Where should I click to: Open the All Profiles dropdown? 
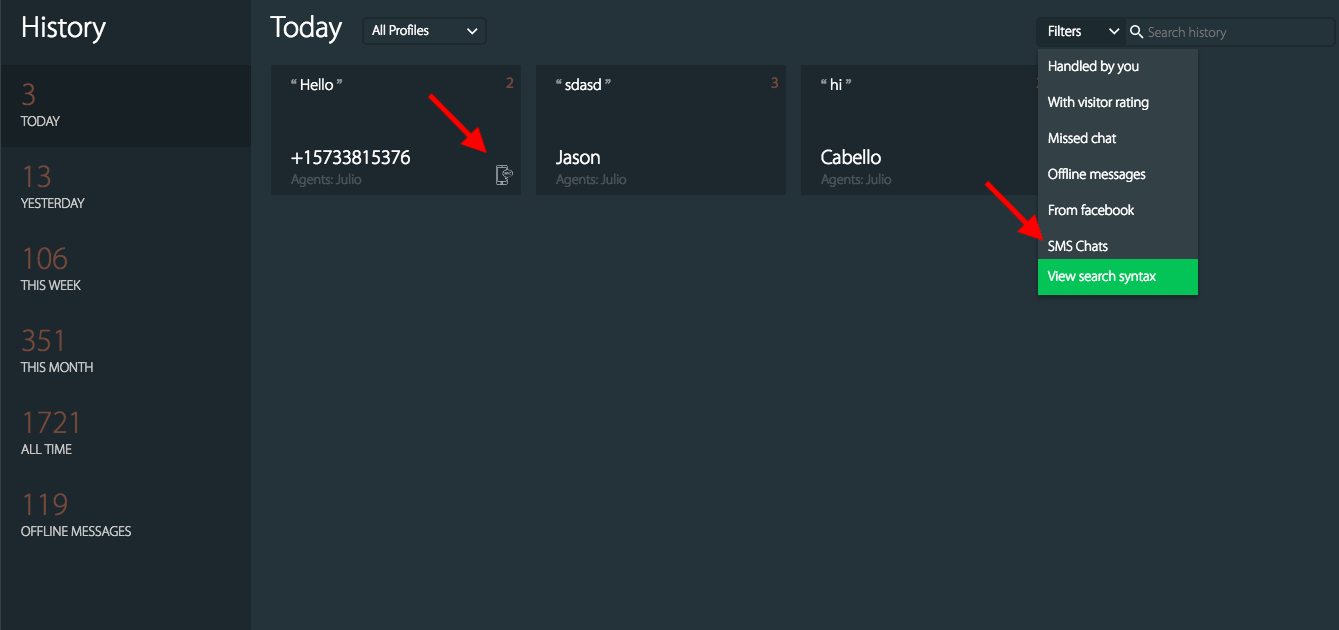[x=424, y=31]
